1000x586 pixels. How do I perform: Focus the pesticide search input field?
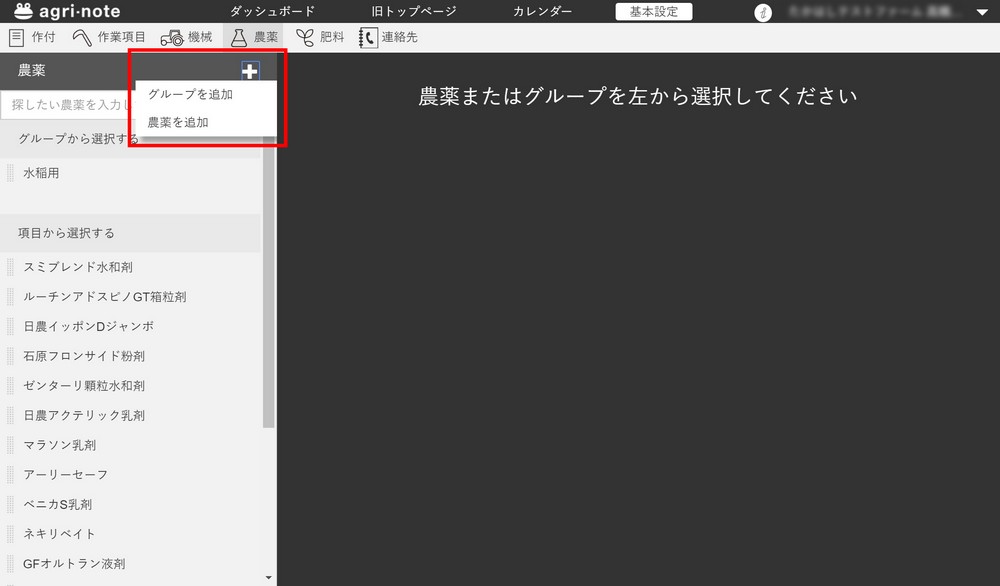pyautogui.click(x=68, y=104)
